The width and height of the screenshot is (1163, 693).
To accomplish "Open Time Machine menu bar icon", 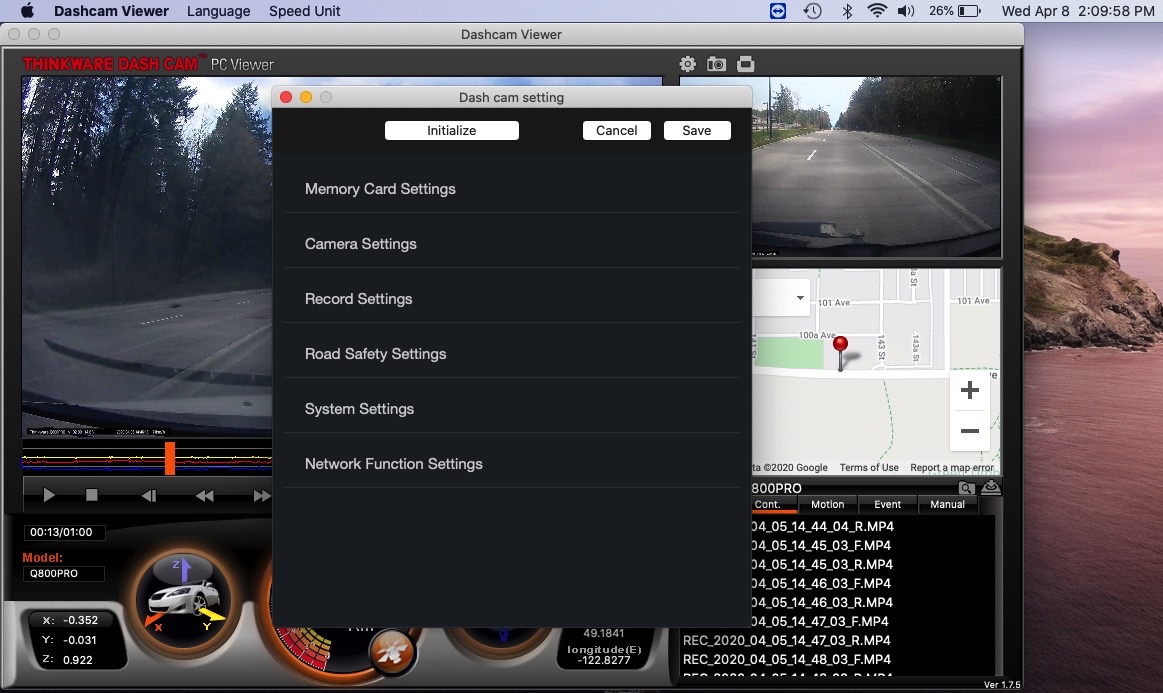I will click(813, 11).
